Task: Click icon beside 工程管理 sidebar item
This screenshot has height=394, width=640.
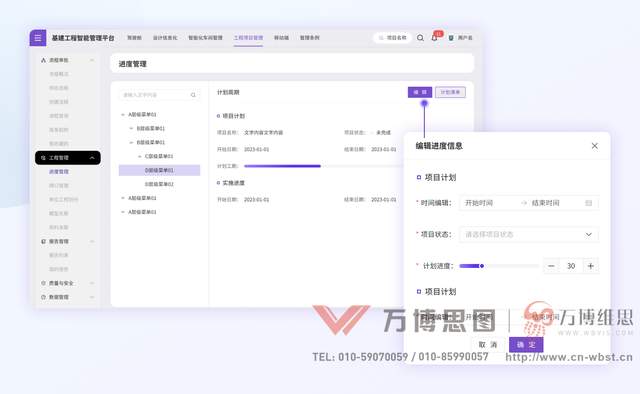Action: point(43,158)
